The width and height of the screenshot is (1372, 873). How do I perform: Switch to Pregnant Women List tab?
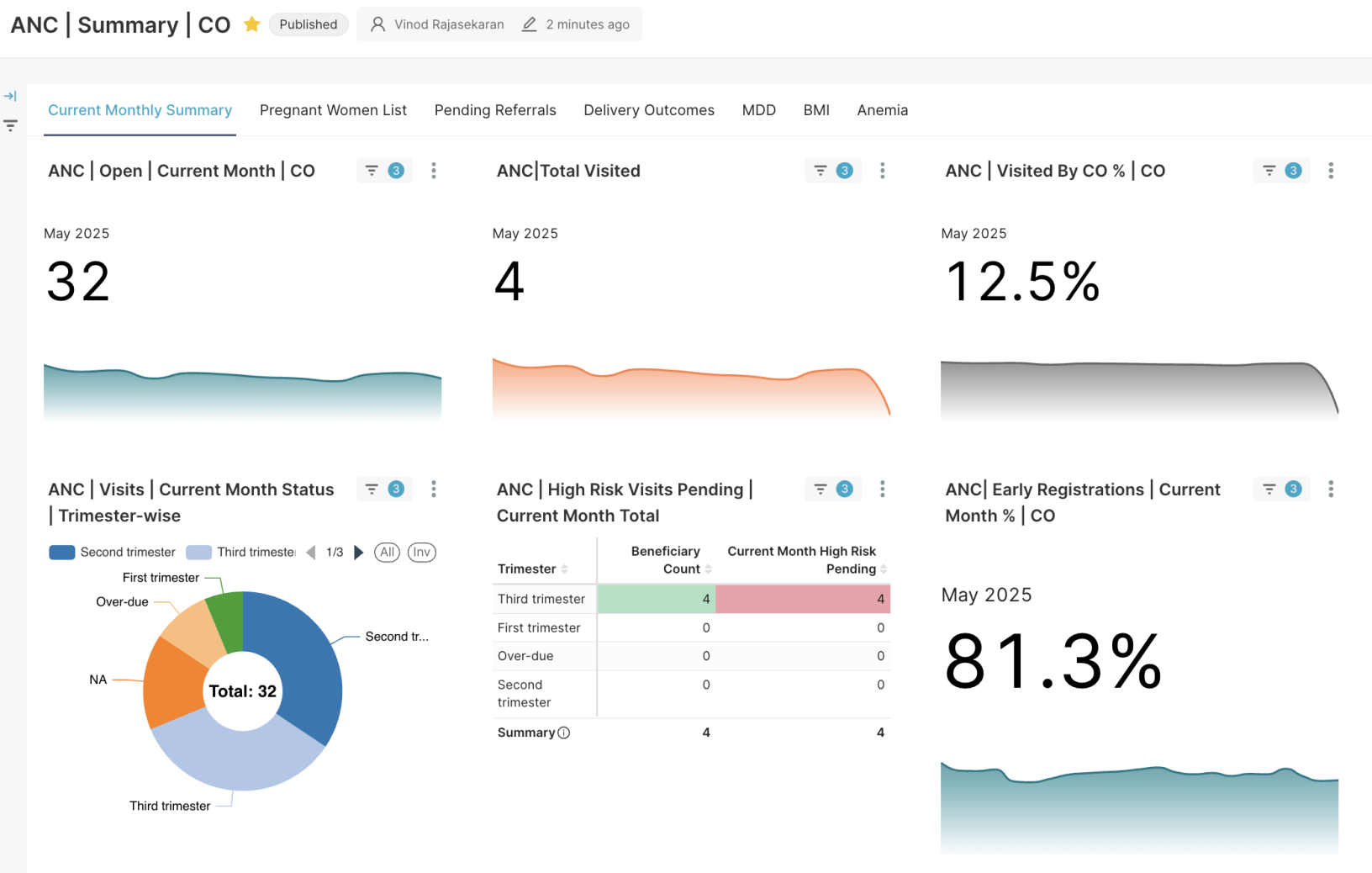333,110
